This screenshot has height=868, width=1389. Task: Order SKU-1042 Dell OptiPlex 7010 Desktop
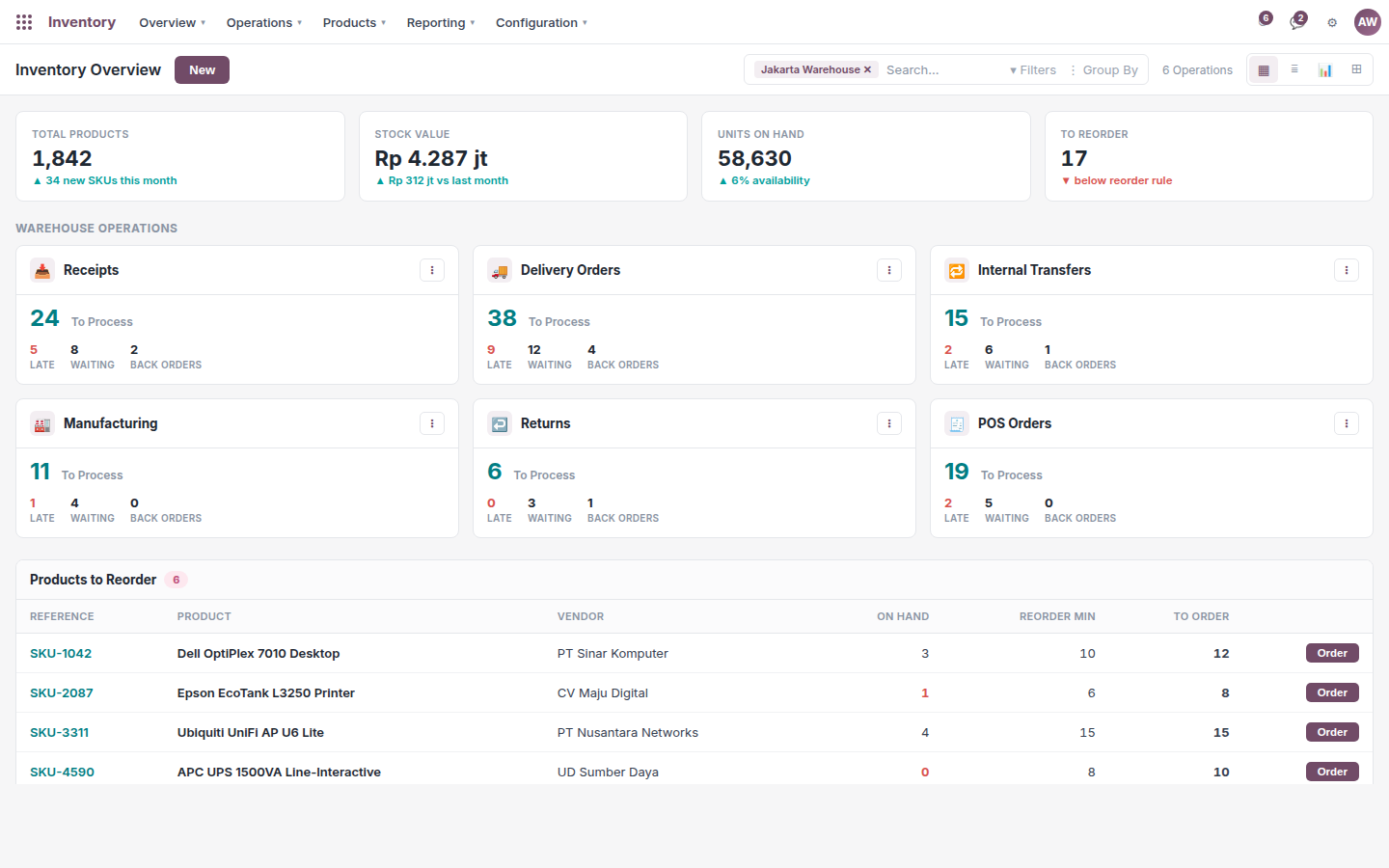click(1332, 653)
